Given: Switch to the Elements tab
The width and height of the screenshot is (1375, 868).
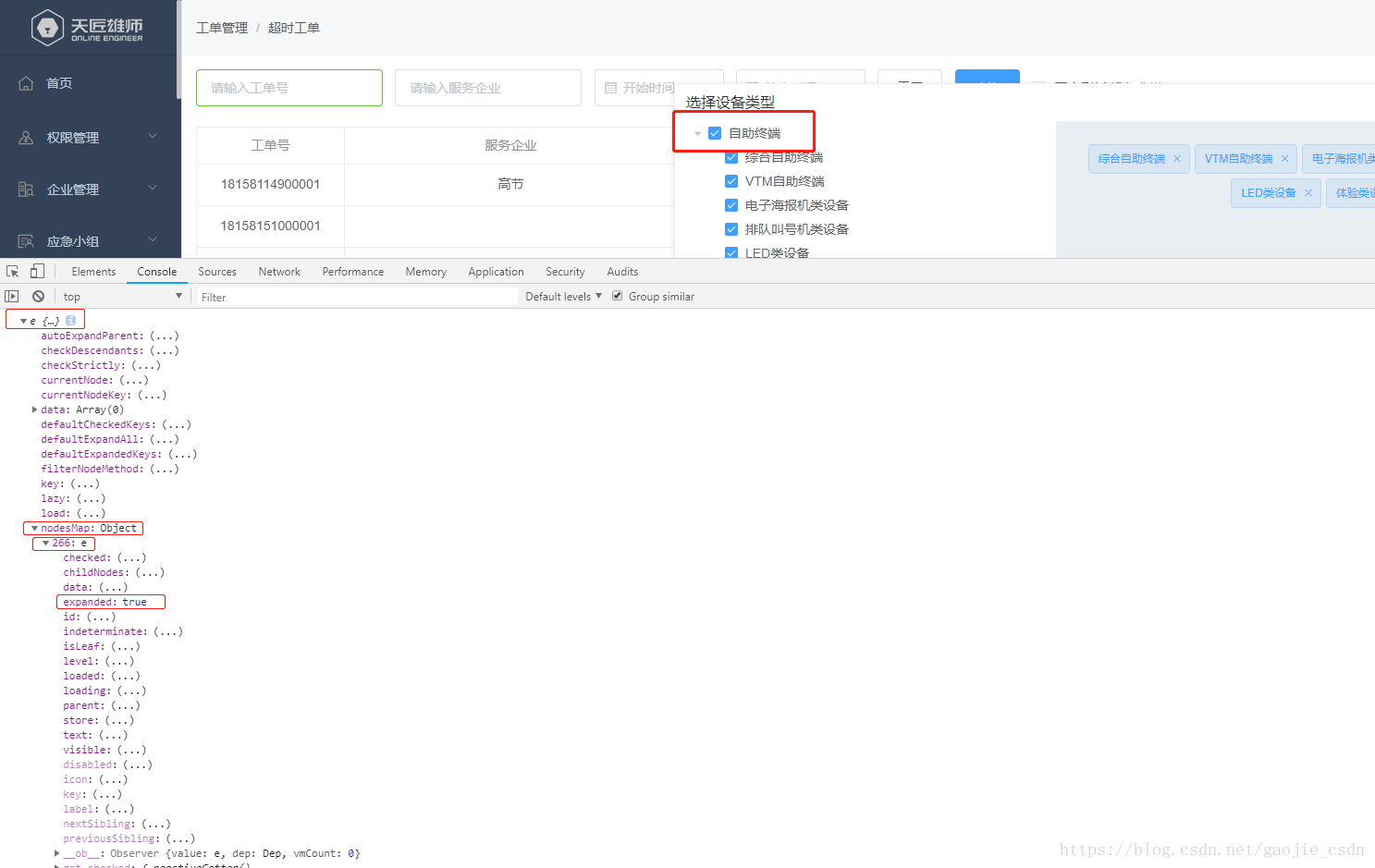Looking at the screenshot, I should (x=93, y=272).
